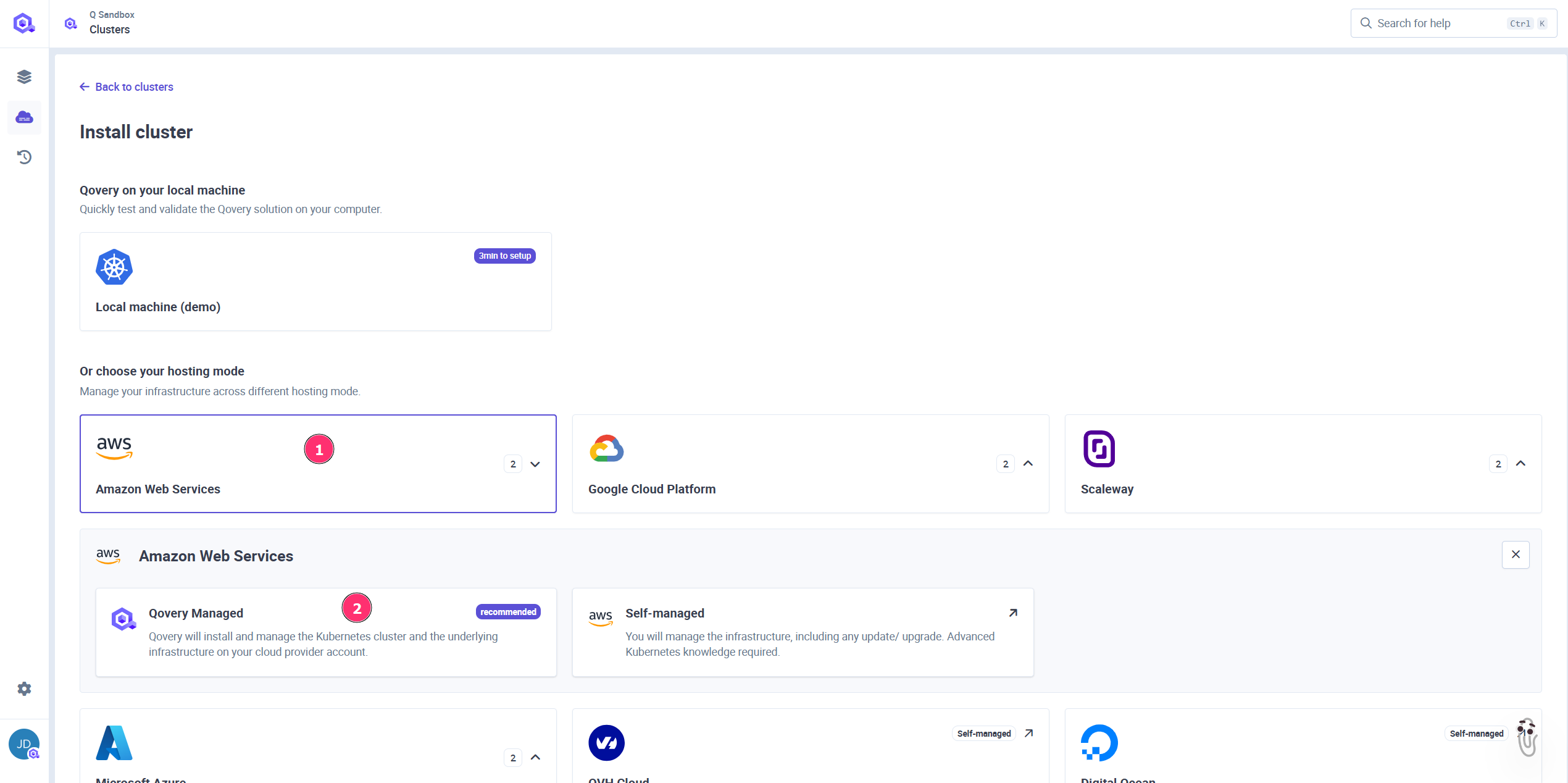Click the Google Cloud Platform icon
Viewport: 1568px width, 783px height.
click(607, 448)
